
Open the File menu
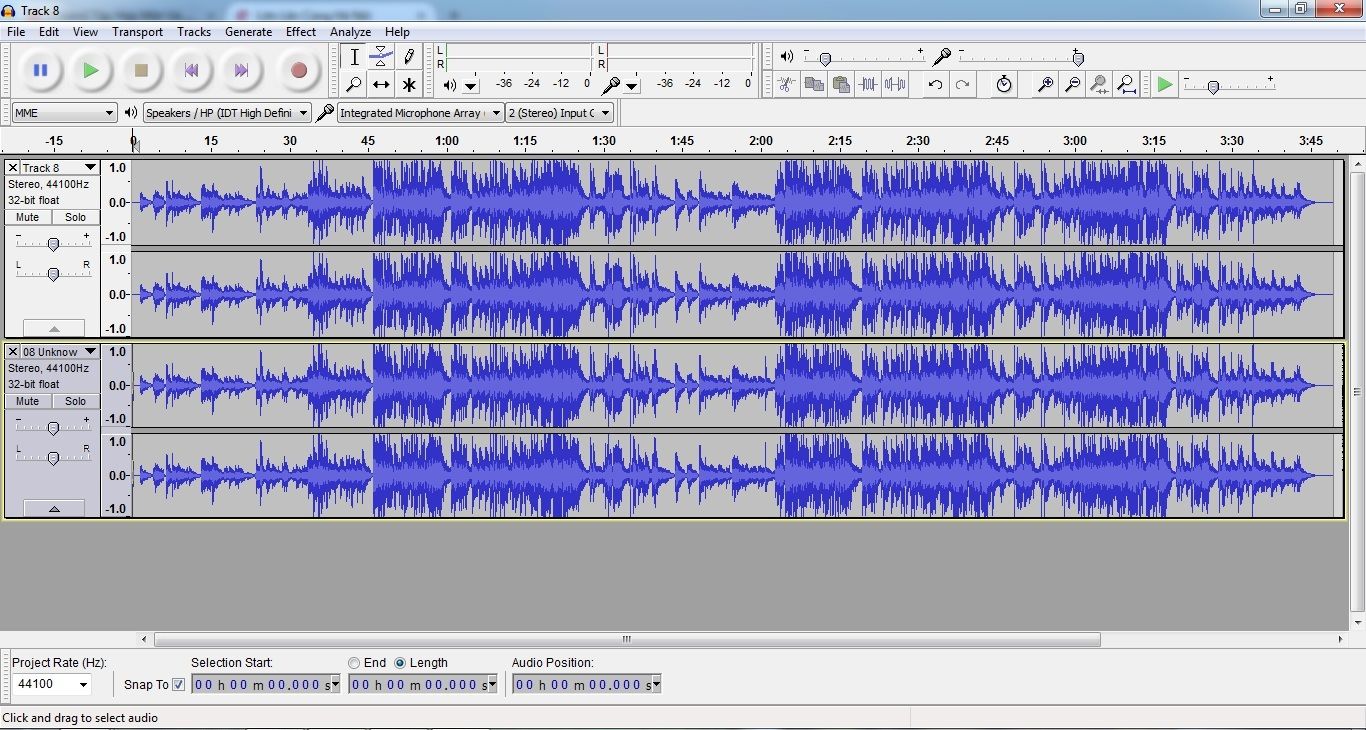click(16, 32)
